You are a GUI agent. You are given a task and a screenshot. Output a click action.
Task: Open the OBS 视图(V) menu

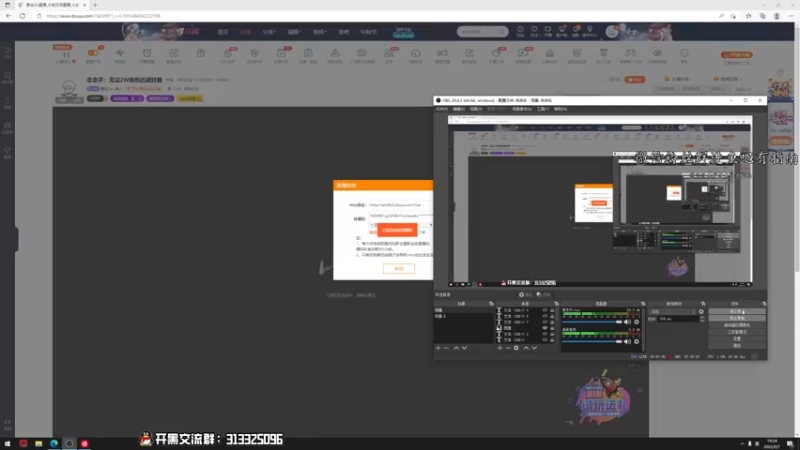tap(476, 109)
